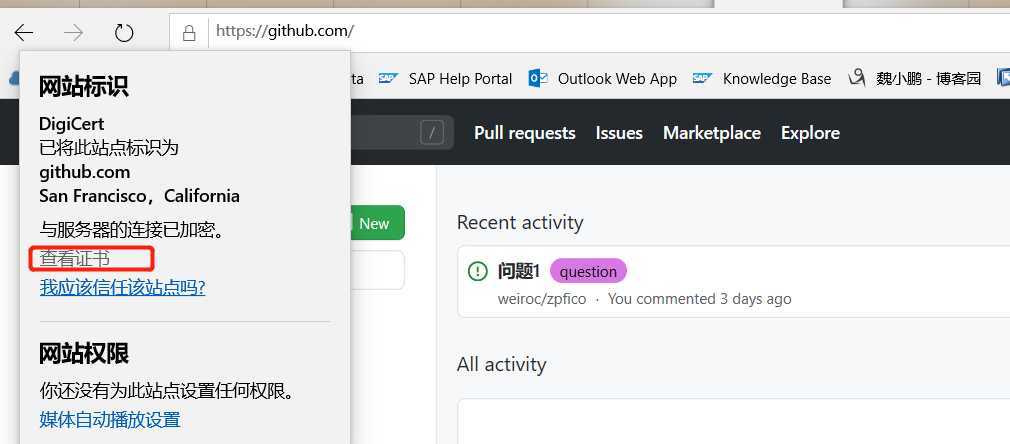Click the green New button
1010x444 pixels.
coord(374,223)
